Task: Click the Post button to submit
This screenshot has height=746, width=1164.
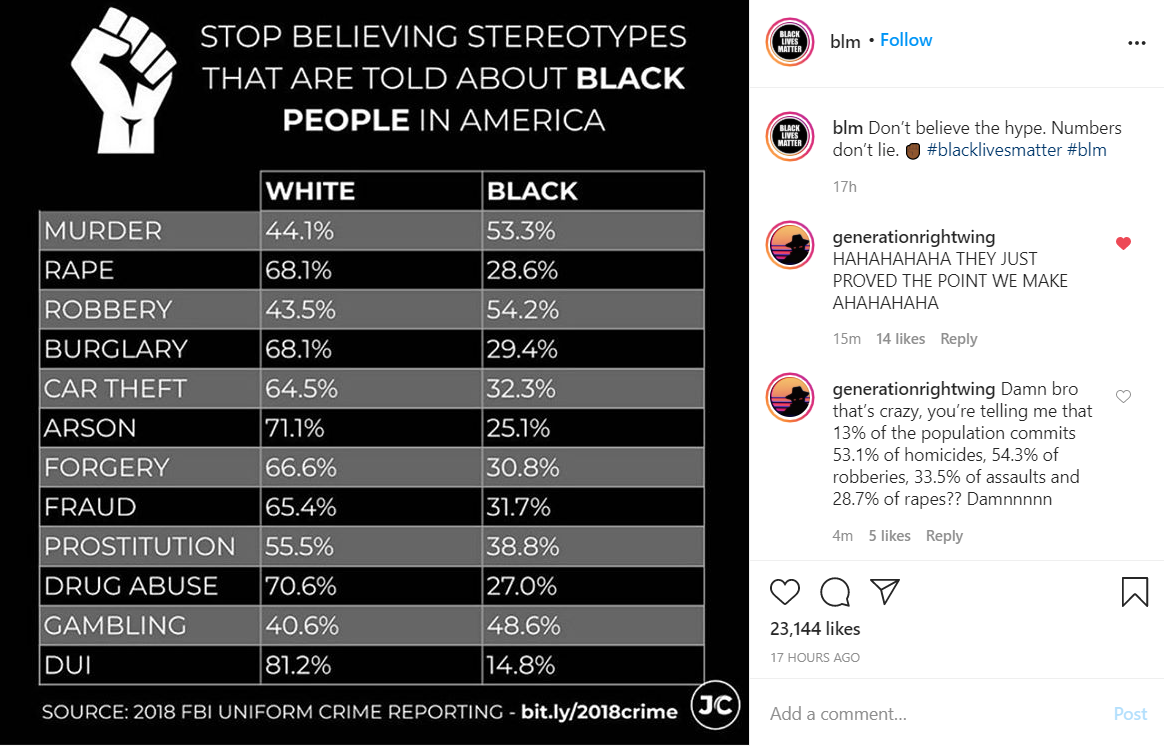Action: (x=1130, y=713)
